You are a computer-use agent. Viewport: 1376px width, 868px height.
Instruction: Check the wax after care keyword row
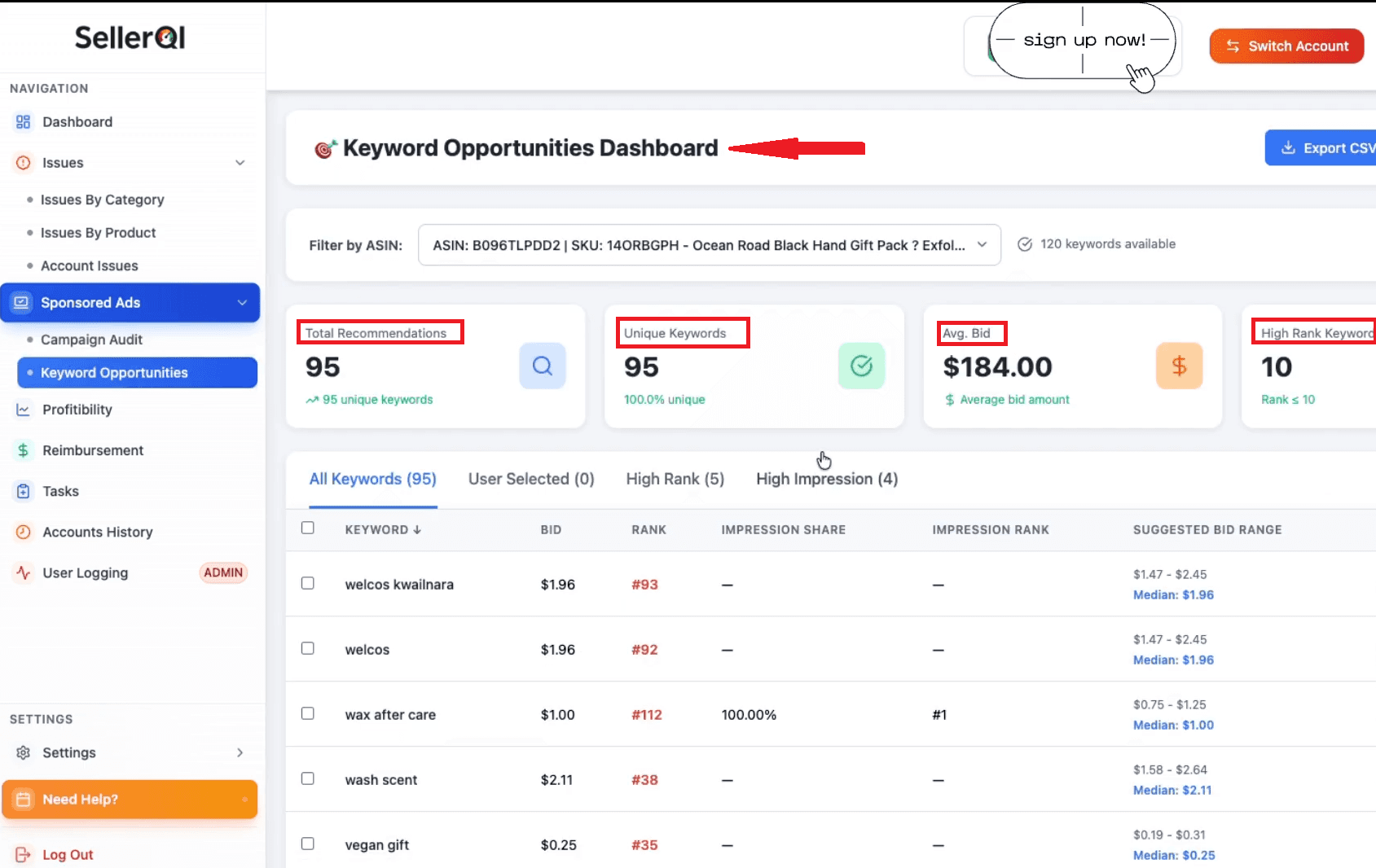tap(307, 713)
